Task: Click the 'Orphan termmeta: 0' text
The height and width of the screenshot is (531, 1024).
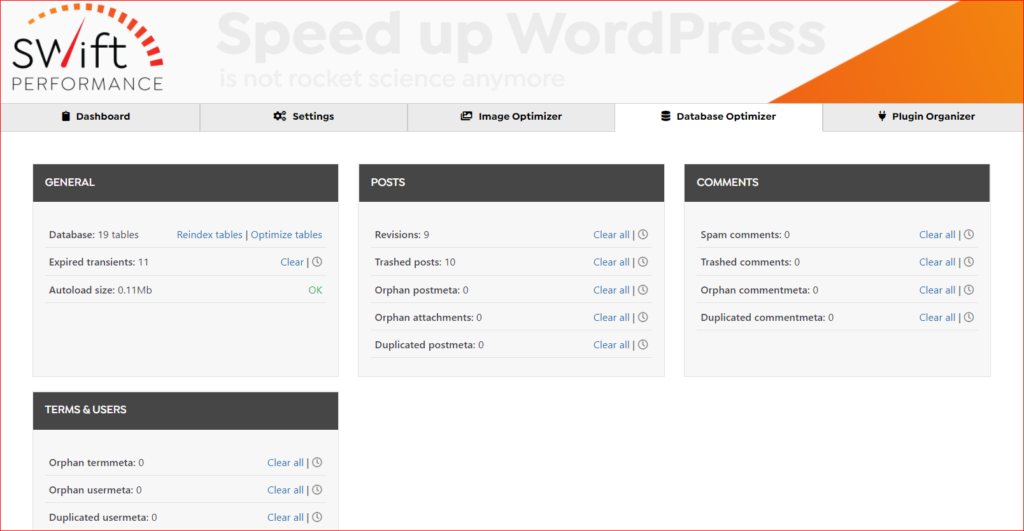Action: [96, 462]
